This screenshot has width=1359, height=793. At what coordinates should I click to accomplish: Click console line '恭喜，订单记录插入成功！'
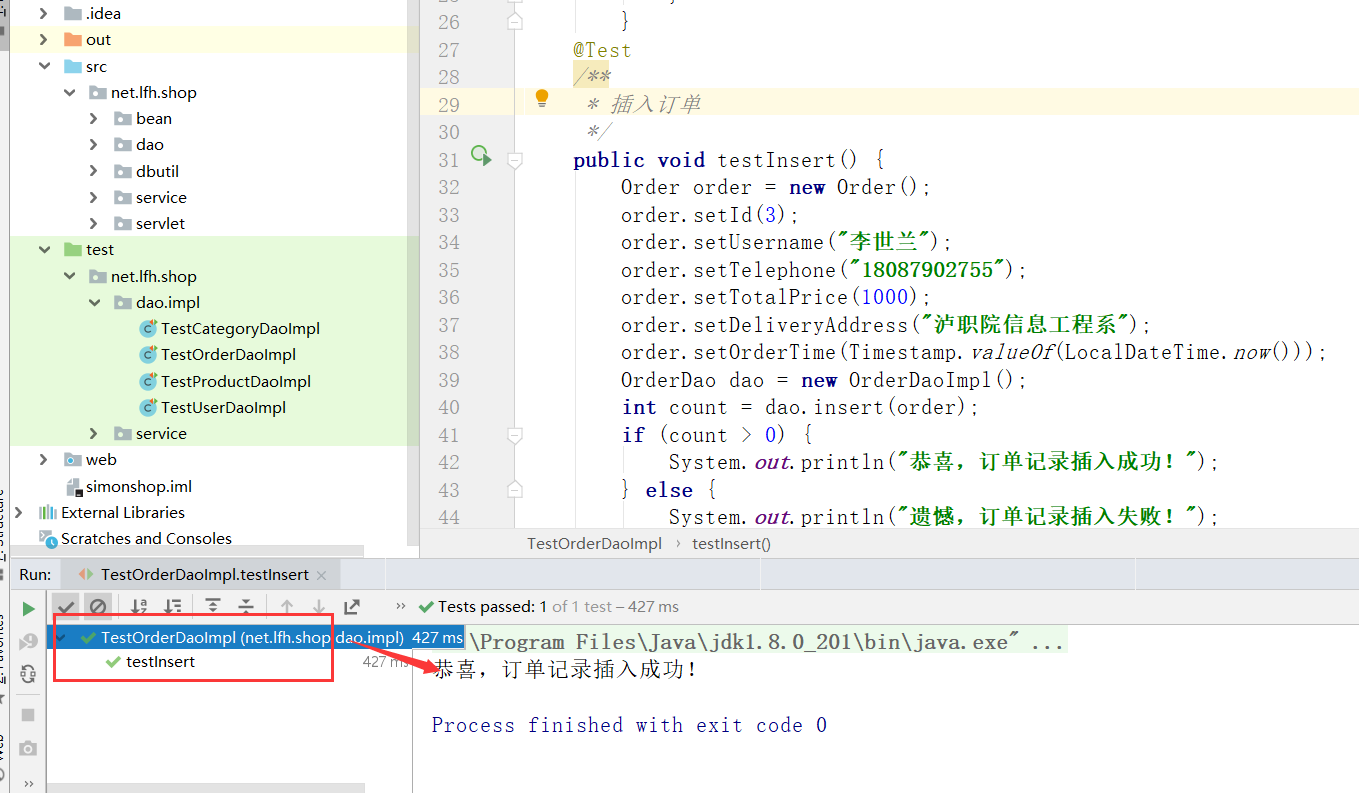tap(565, 669)
